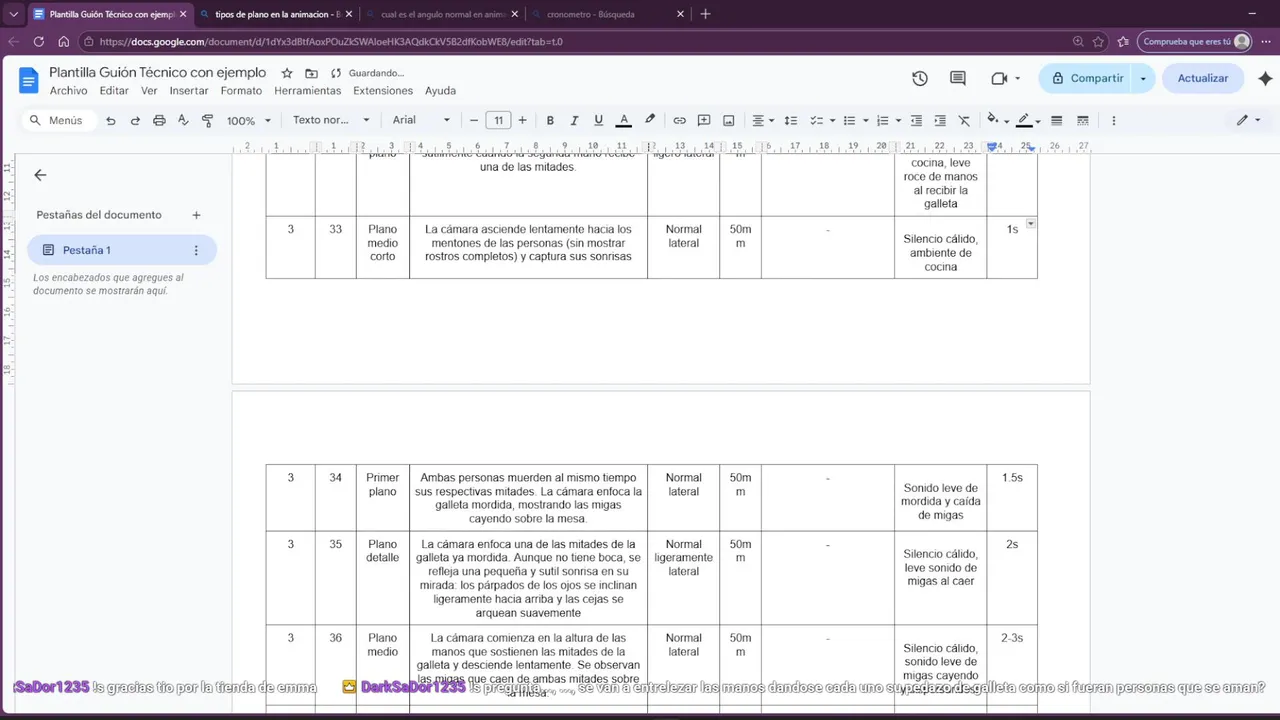1280x720 pixels.
Task: Open the Formato menu
Action: [x=241, y=91]
